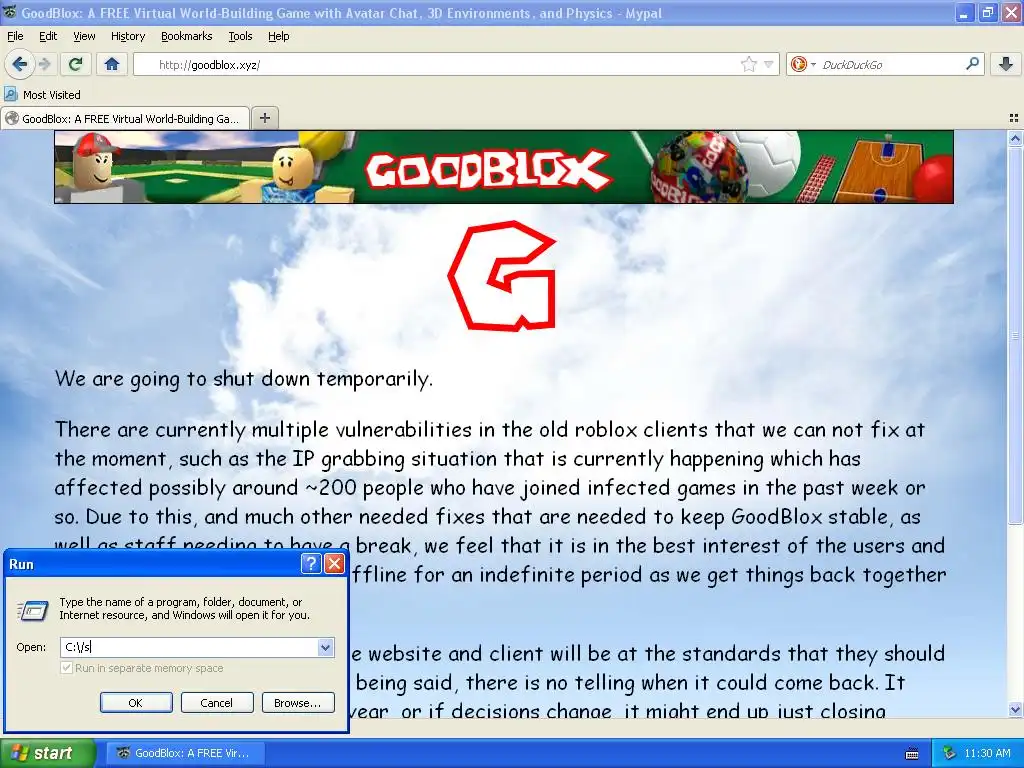Open a new tab with plus button
Viewport: 1024px width, 768px height.
(x=264, y=118)
